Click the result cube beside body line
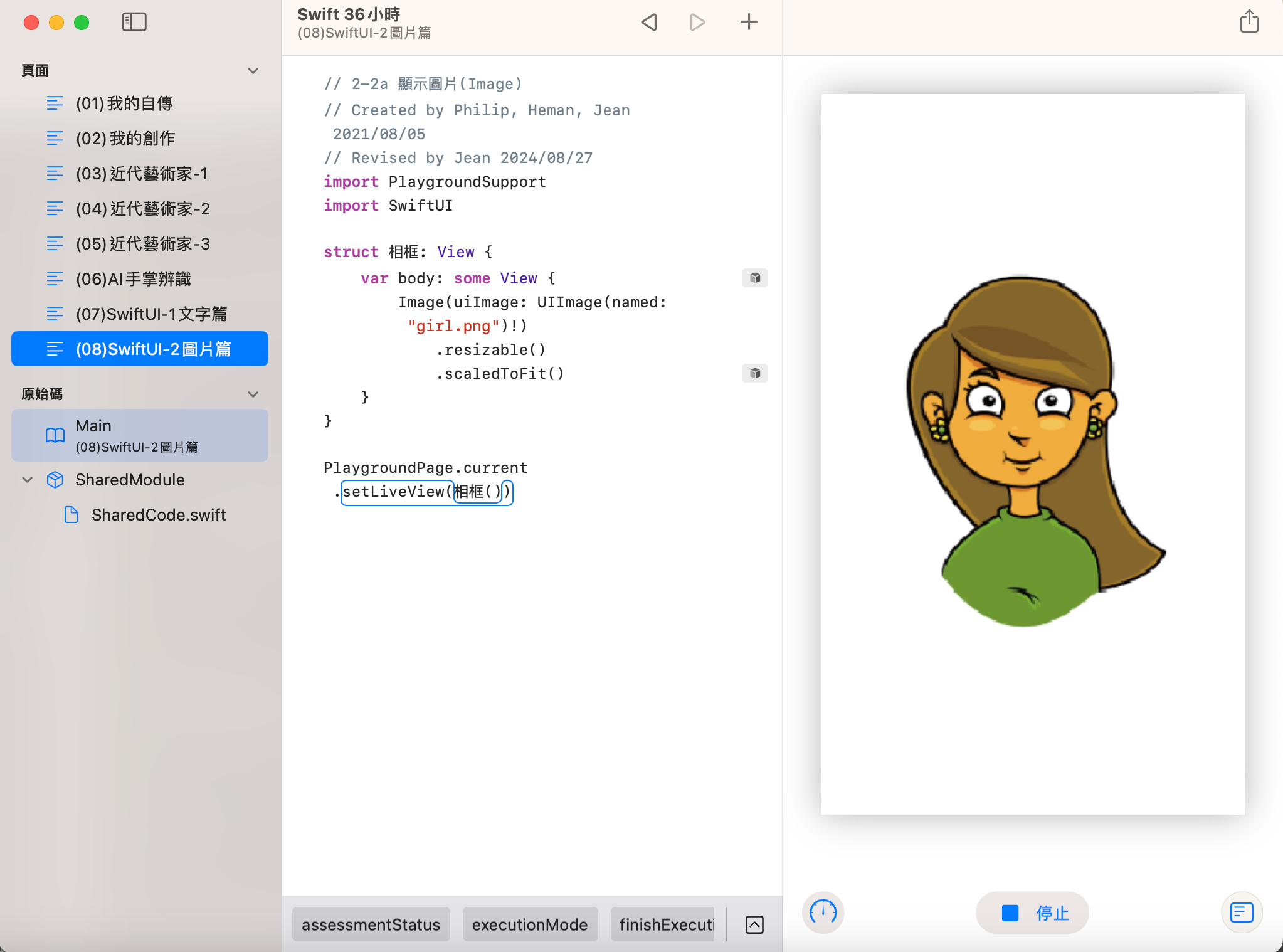 point(755,278)
